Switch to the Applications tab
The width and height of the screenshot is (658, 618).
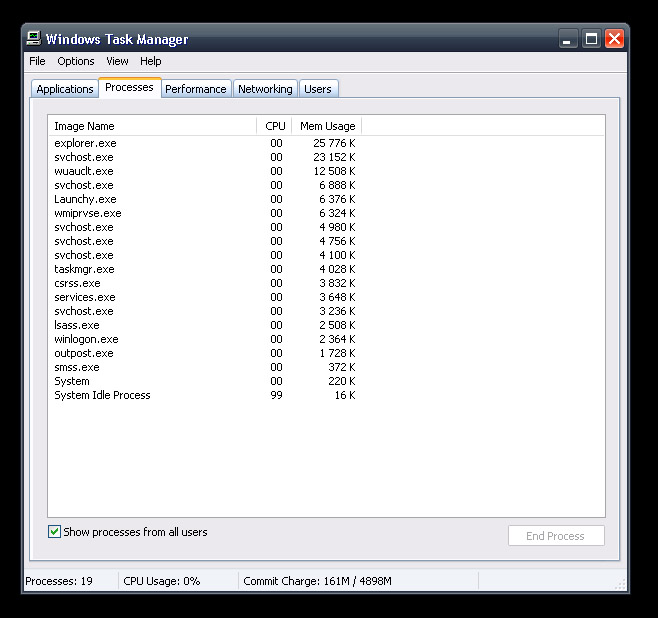click(x=65, y=89)
